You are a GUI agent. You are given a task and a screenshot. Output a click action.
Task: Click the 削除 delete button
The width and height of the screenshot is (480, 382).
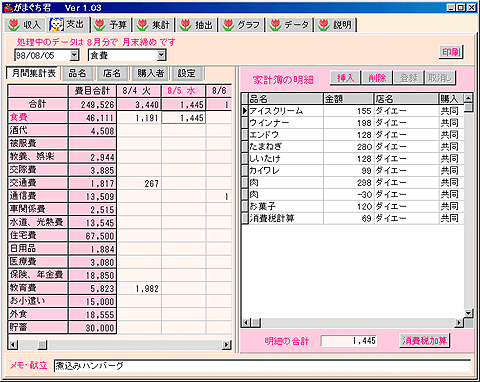click(377, 78)
